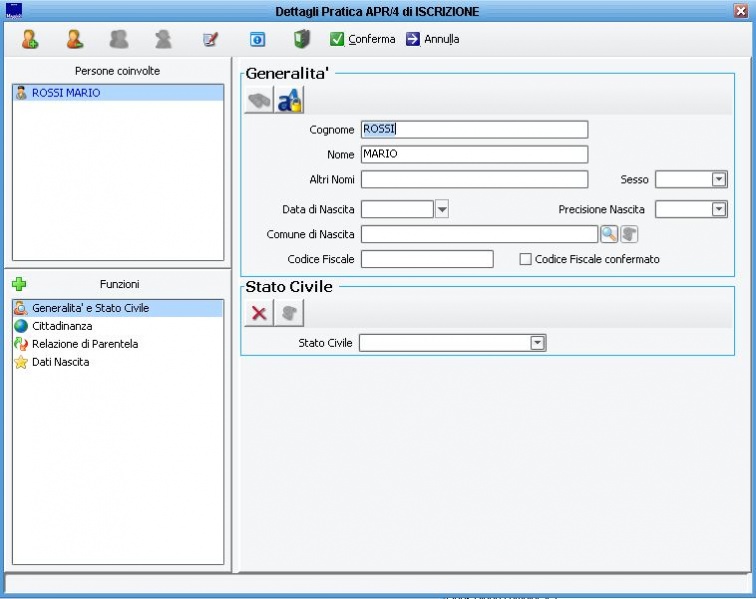The width and height of the screenshot is (756, 599).
Task: Click the 'a' lock icon under Generalita'
Action: [x=290, y=100]
